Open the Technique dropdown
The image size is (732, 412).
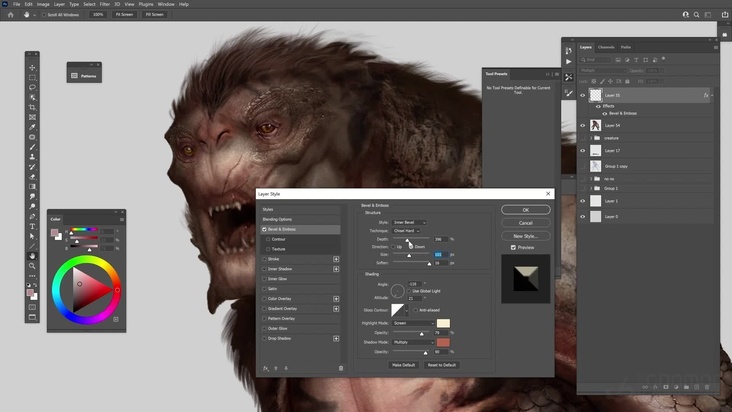(x=406, y=230)
